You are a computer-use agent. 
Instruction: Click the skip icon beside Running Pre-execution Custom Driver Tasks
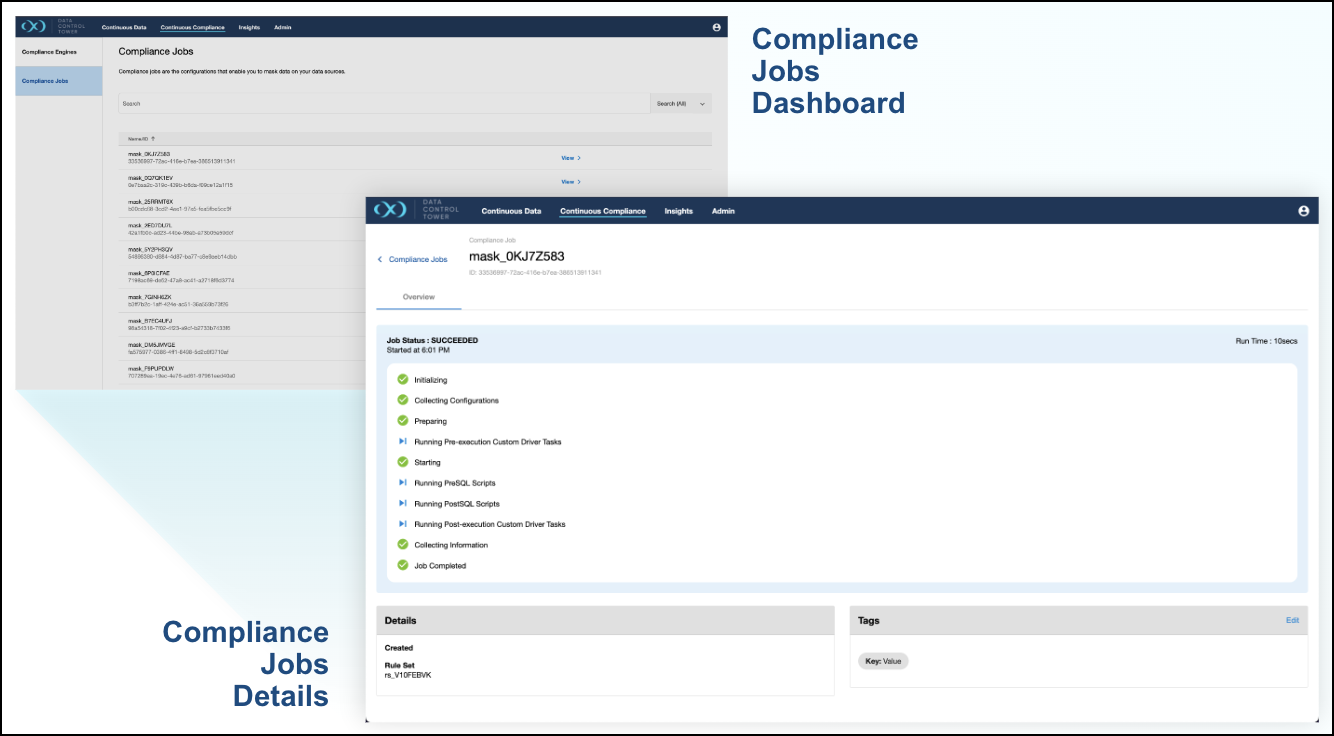403,441
